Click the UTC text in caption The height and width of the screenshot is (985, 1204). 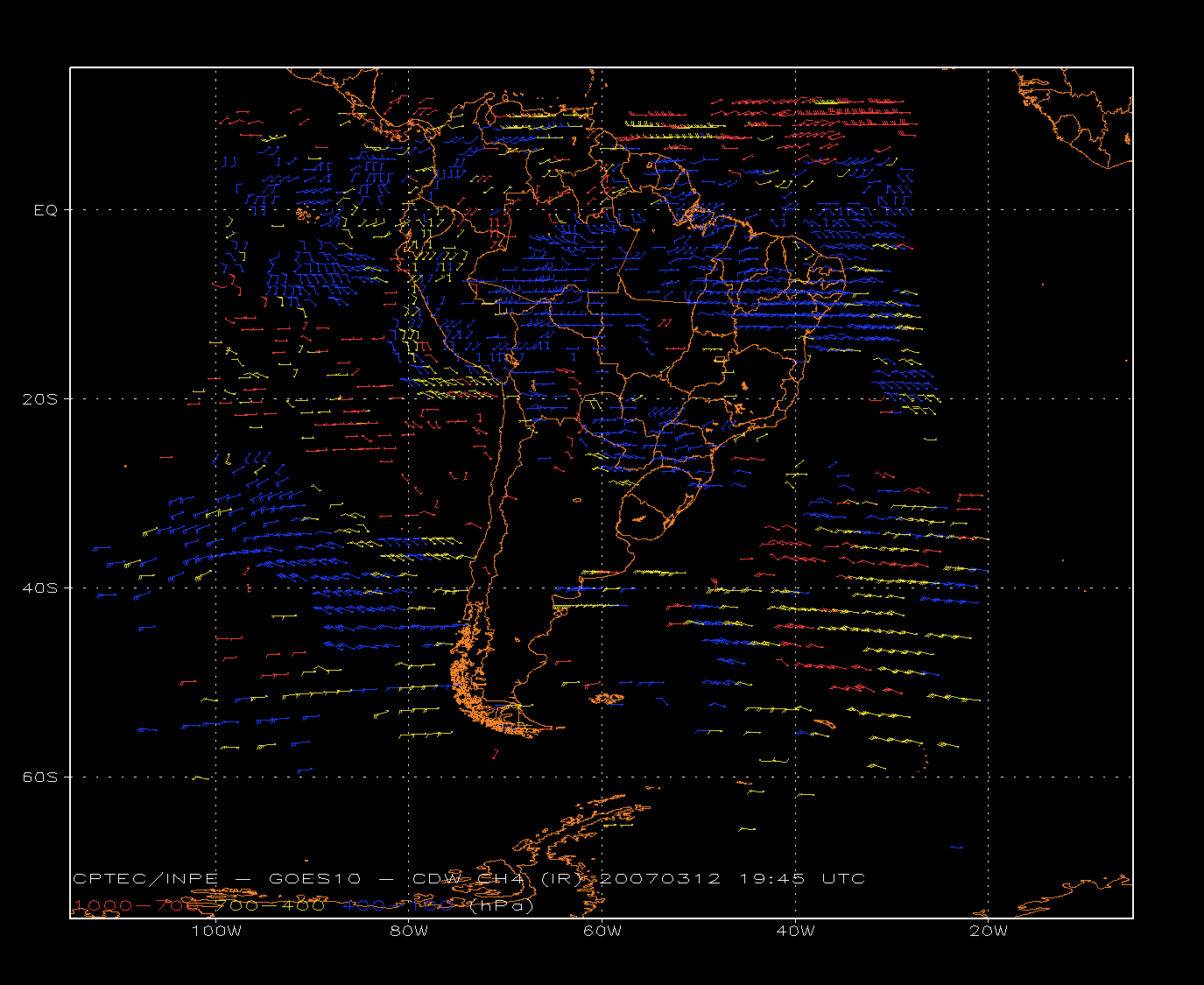click(843, 878)
